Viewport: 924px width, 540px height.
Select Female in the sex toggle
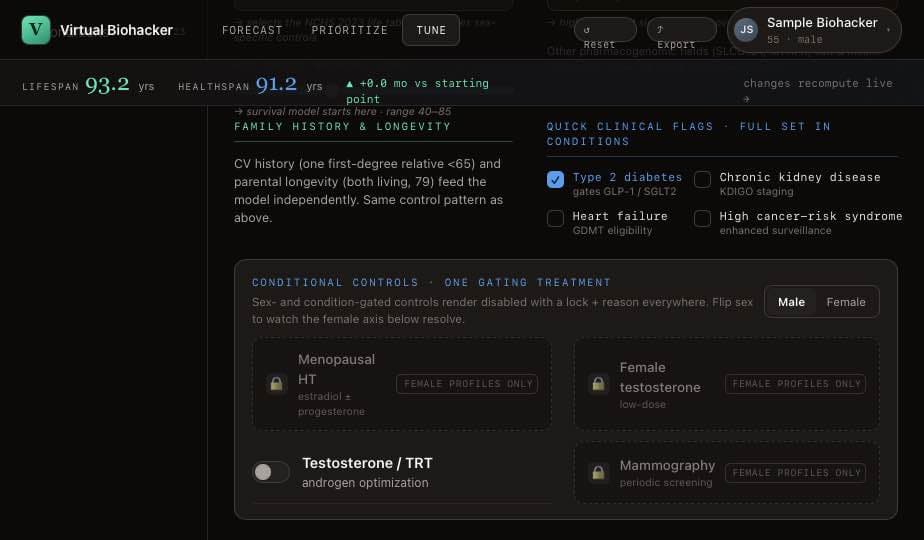coord(846,302)
